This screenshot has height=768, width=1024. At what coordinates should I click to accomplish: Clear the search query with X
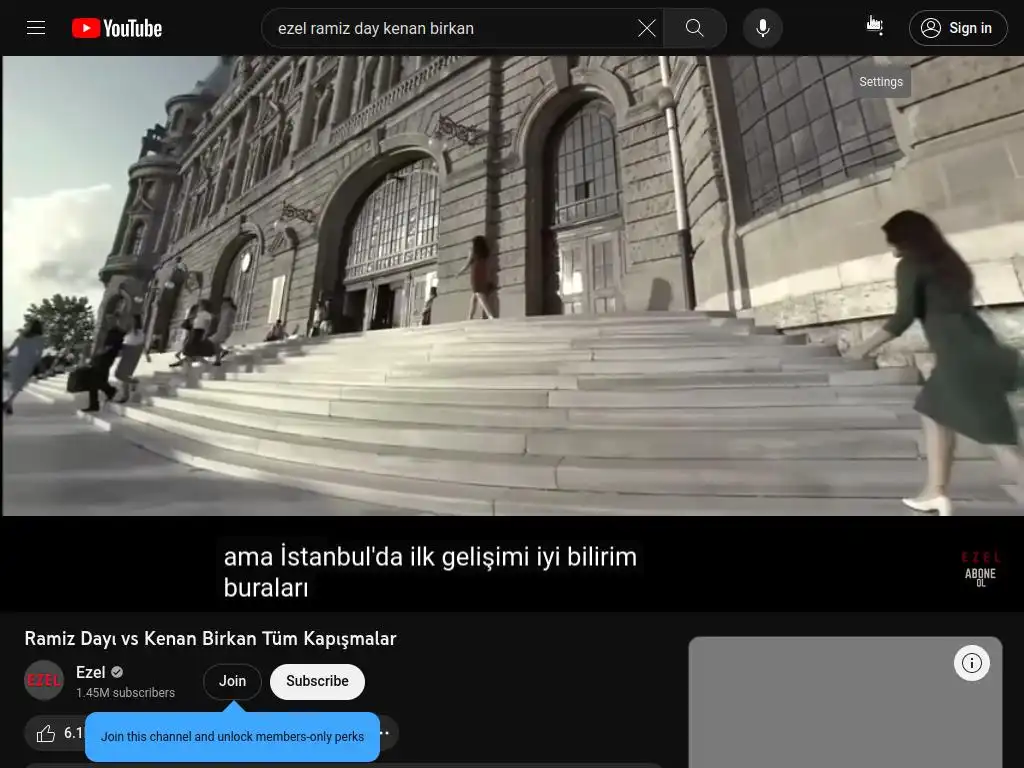click(x=647, y=28)
